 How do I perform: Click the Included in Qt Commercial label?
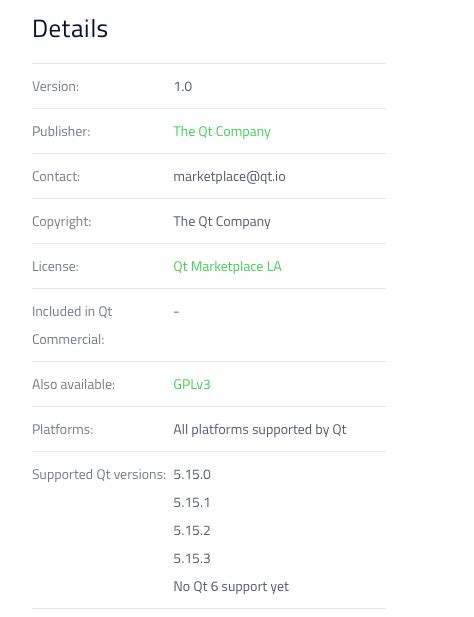coord(72,325)
